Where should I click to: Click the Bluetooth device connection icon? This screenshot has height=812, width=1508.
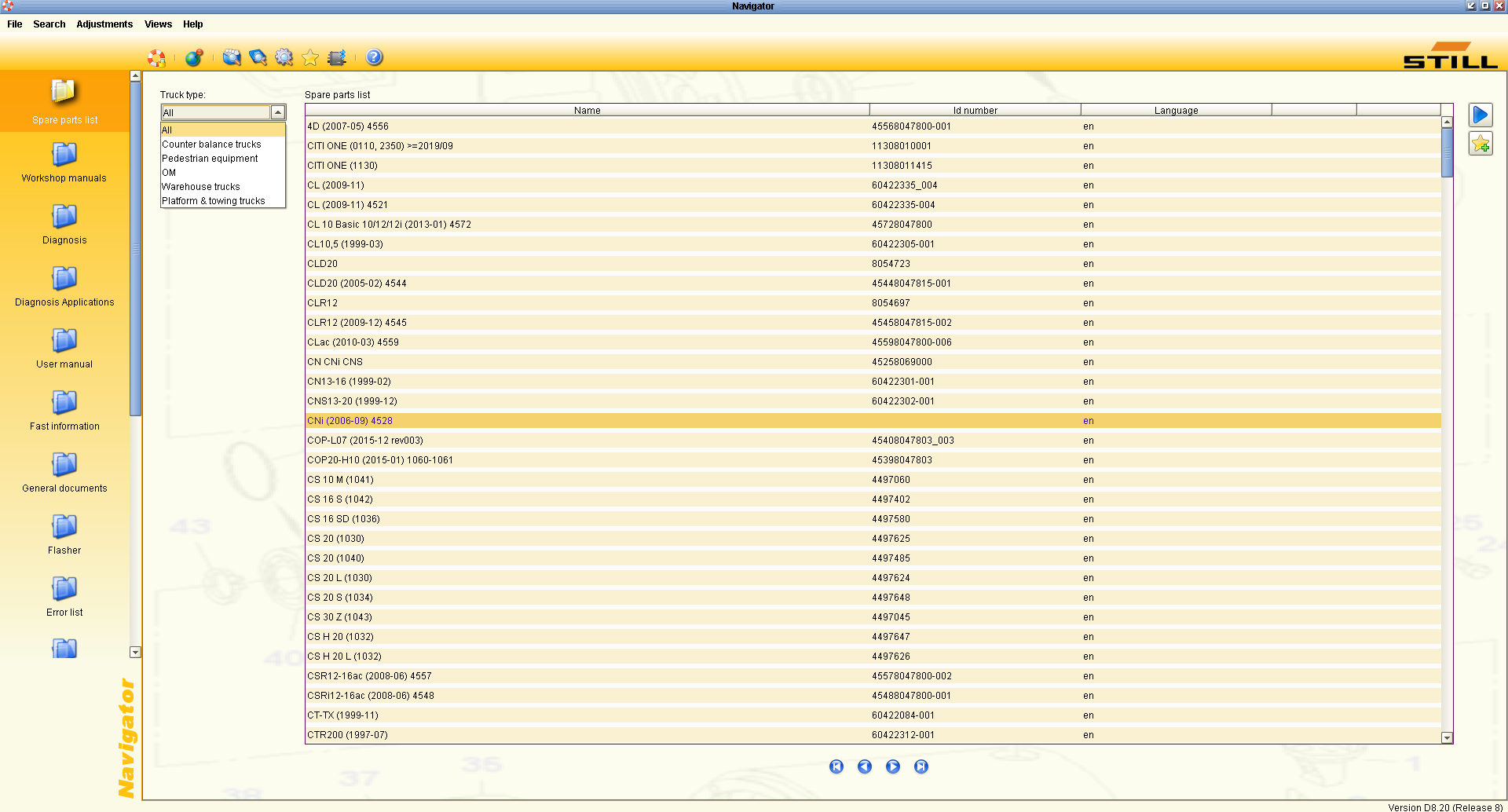(x=337, y=57)
